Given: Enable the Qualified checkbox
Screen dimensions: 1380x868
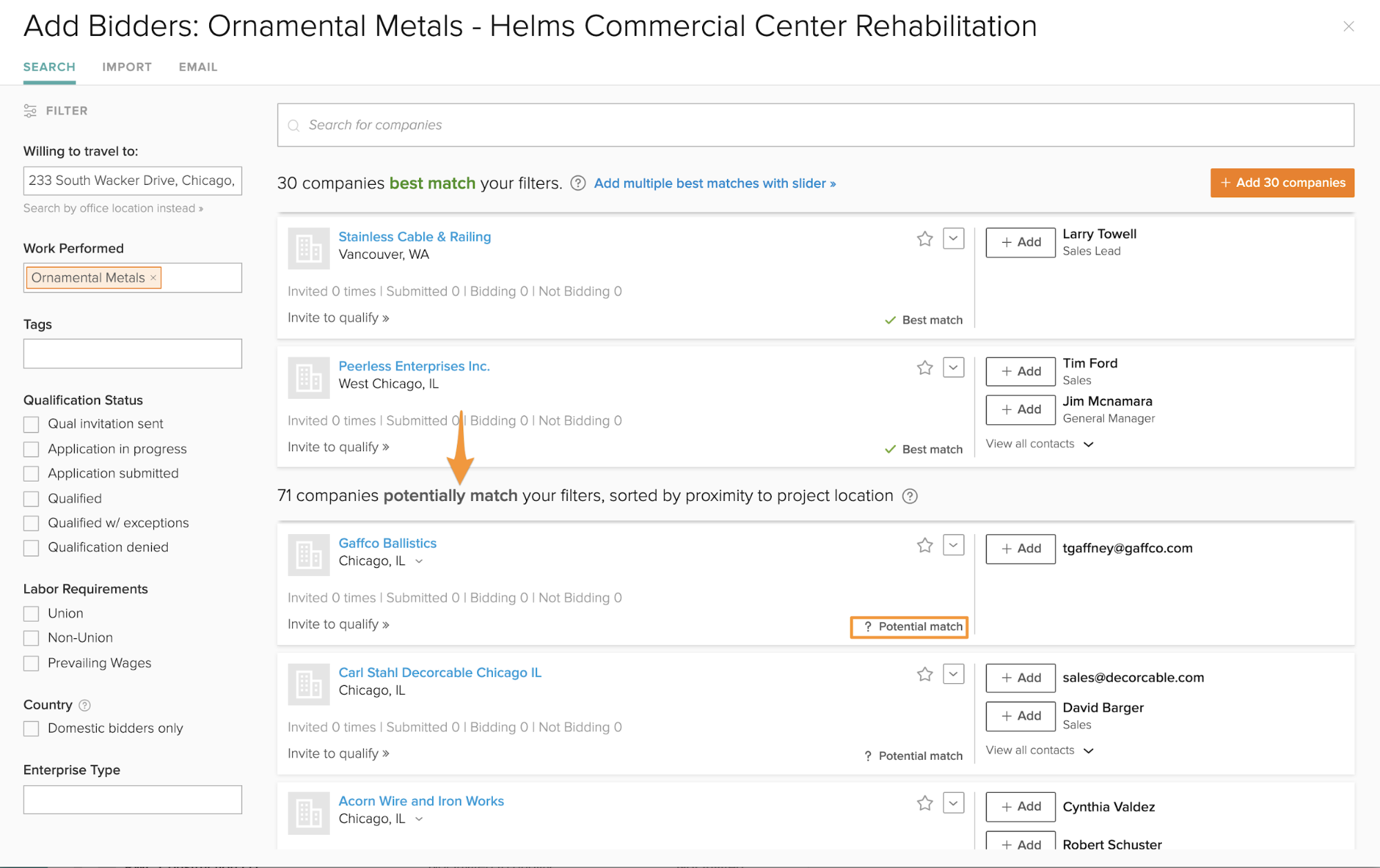Looking at the screenshot, I should point(31,499).
